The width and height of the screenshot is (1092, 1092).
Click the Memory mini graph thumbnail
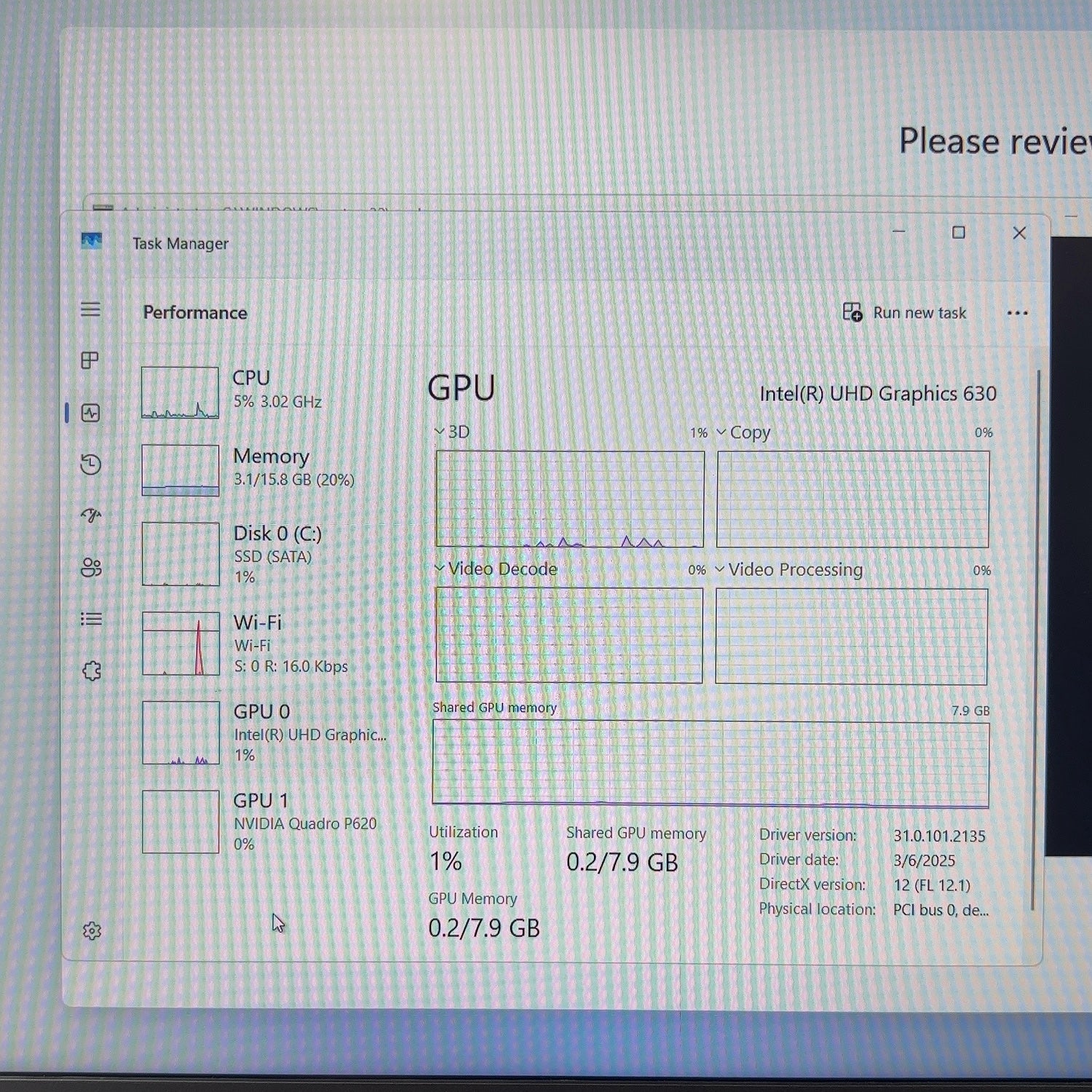coord(180,470)
